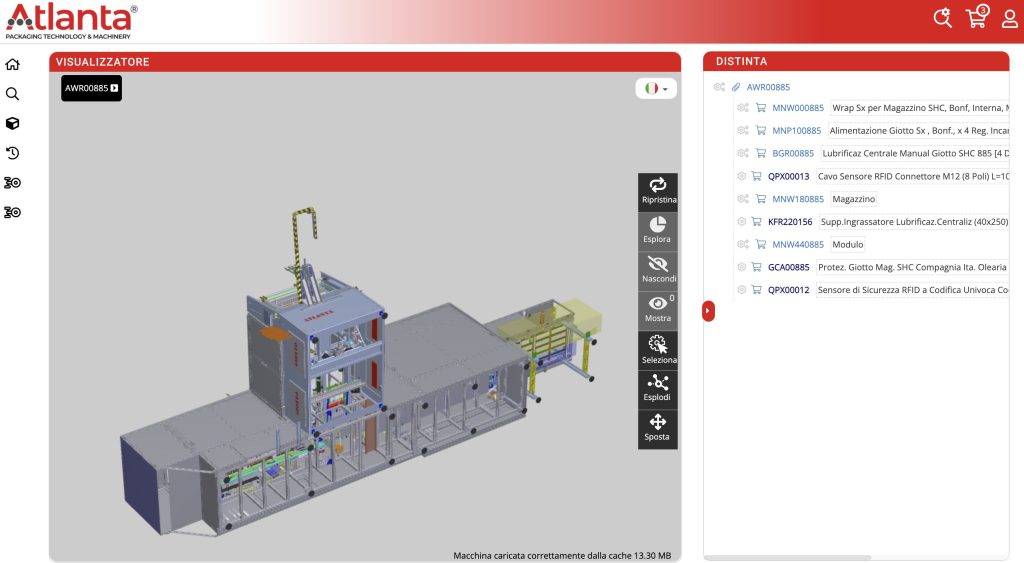Click gears icon for MNP100885 row
The image size is (1024, 563).
(743, 131)
